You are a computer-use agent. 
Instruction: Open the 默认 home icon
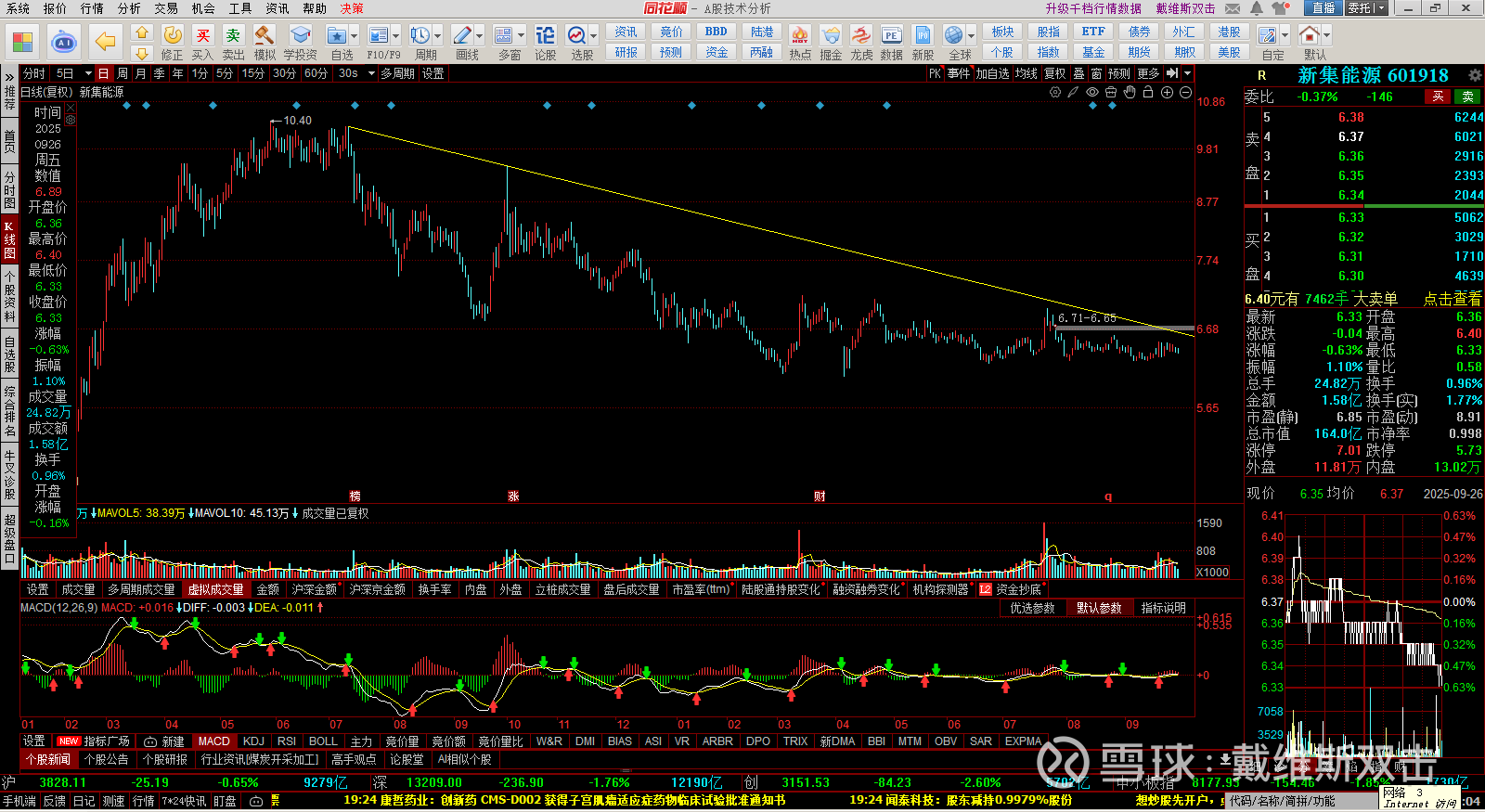(1310, 35)
